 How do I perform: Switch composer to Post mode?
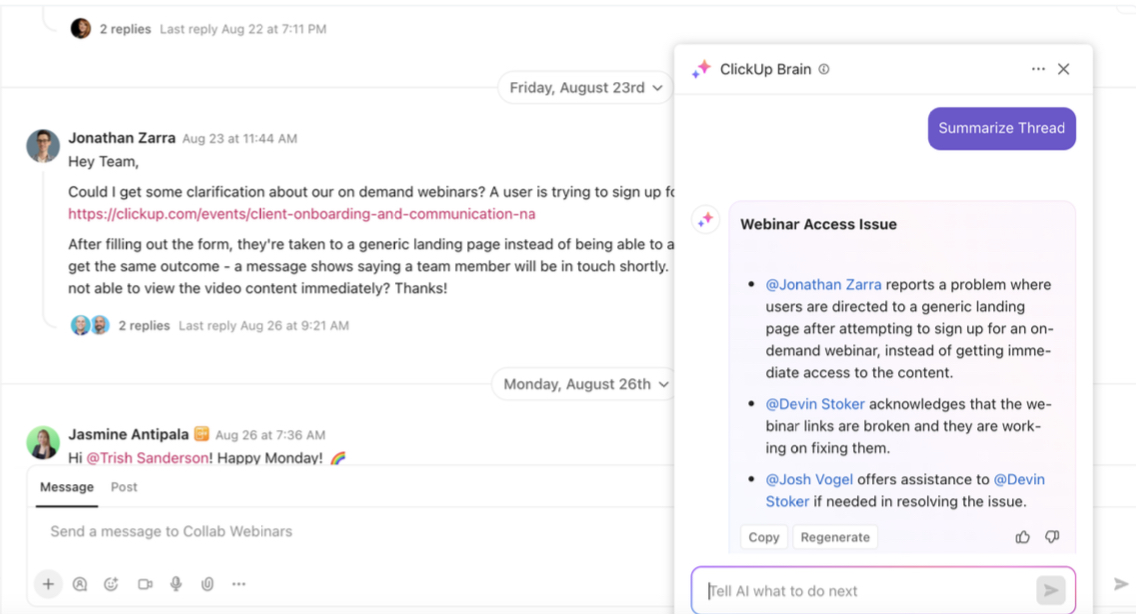[x=124, y=487]
